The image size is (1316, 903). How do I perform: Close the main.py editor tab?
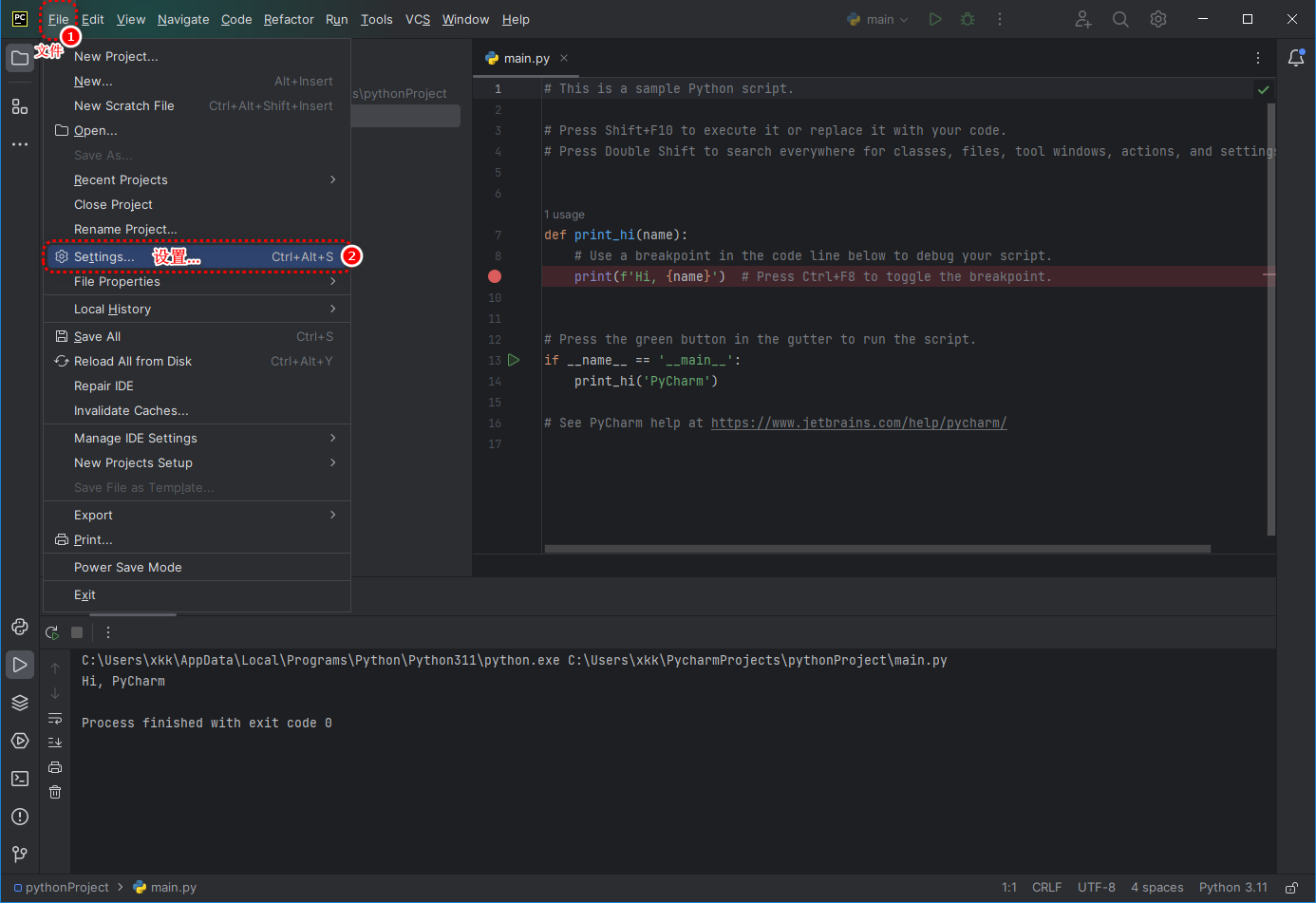tap(564, 58)
